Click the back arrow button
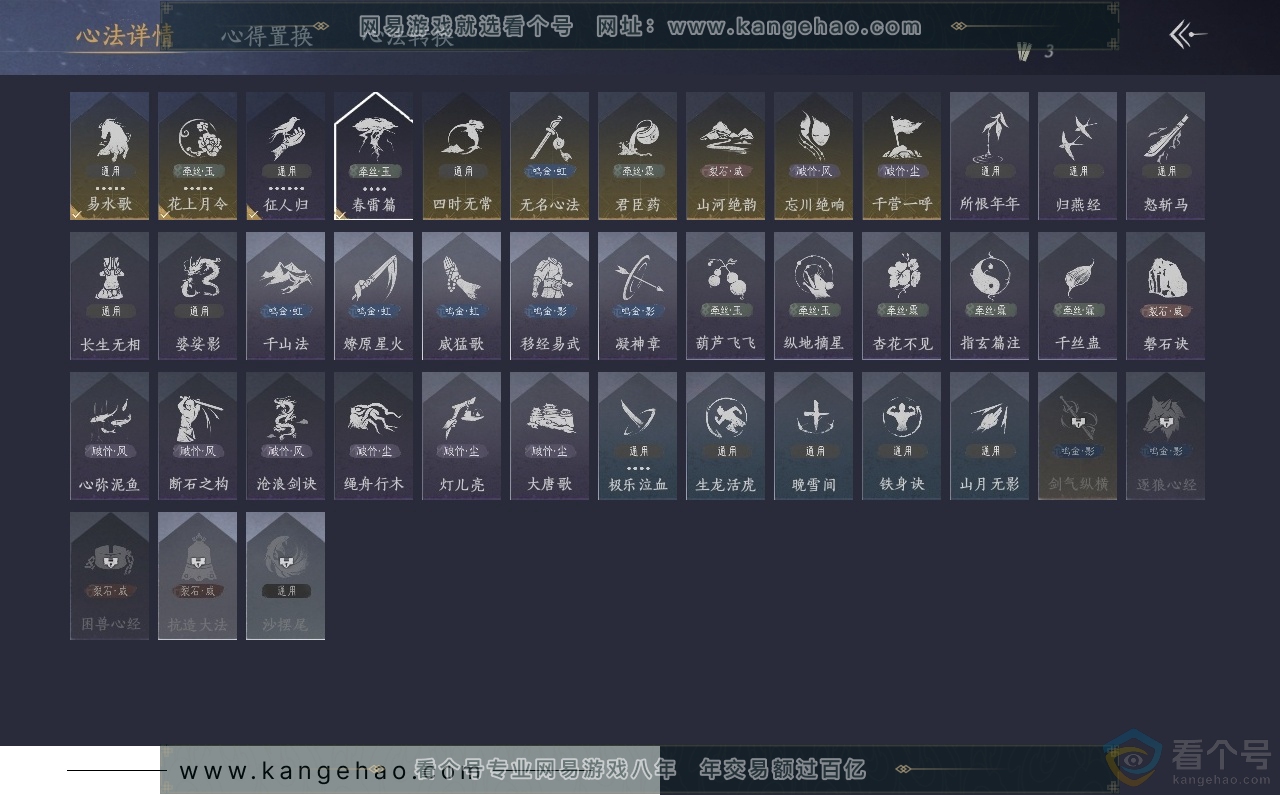The image size is (1280, 795). point(1188,35)
